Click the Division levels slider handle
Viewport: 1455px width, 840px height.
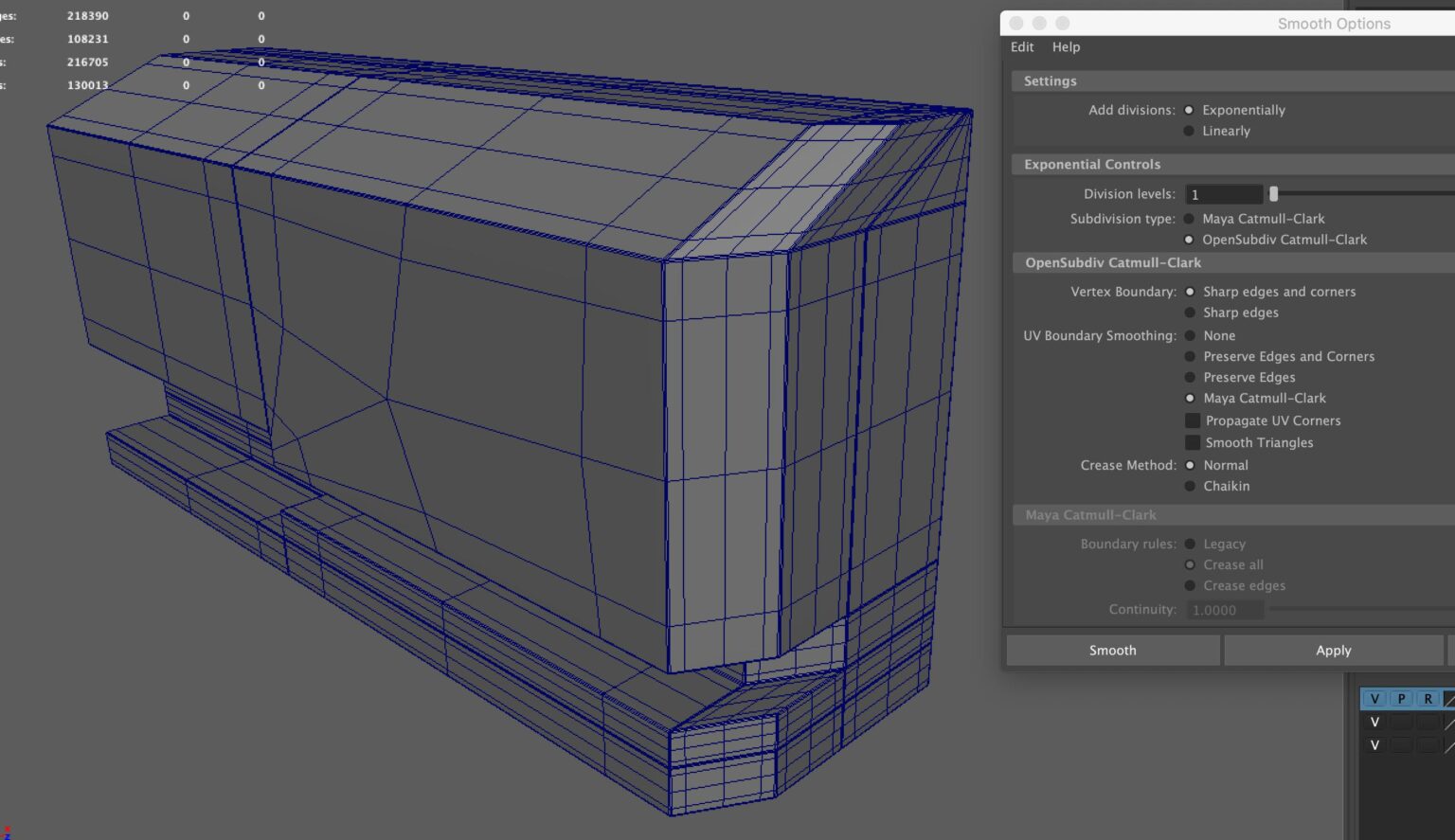(1273, 193)
